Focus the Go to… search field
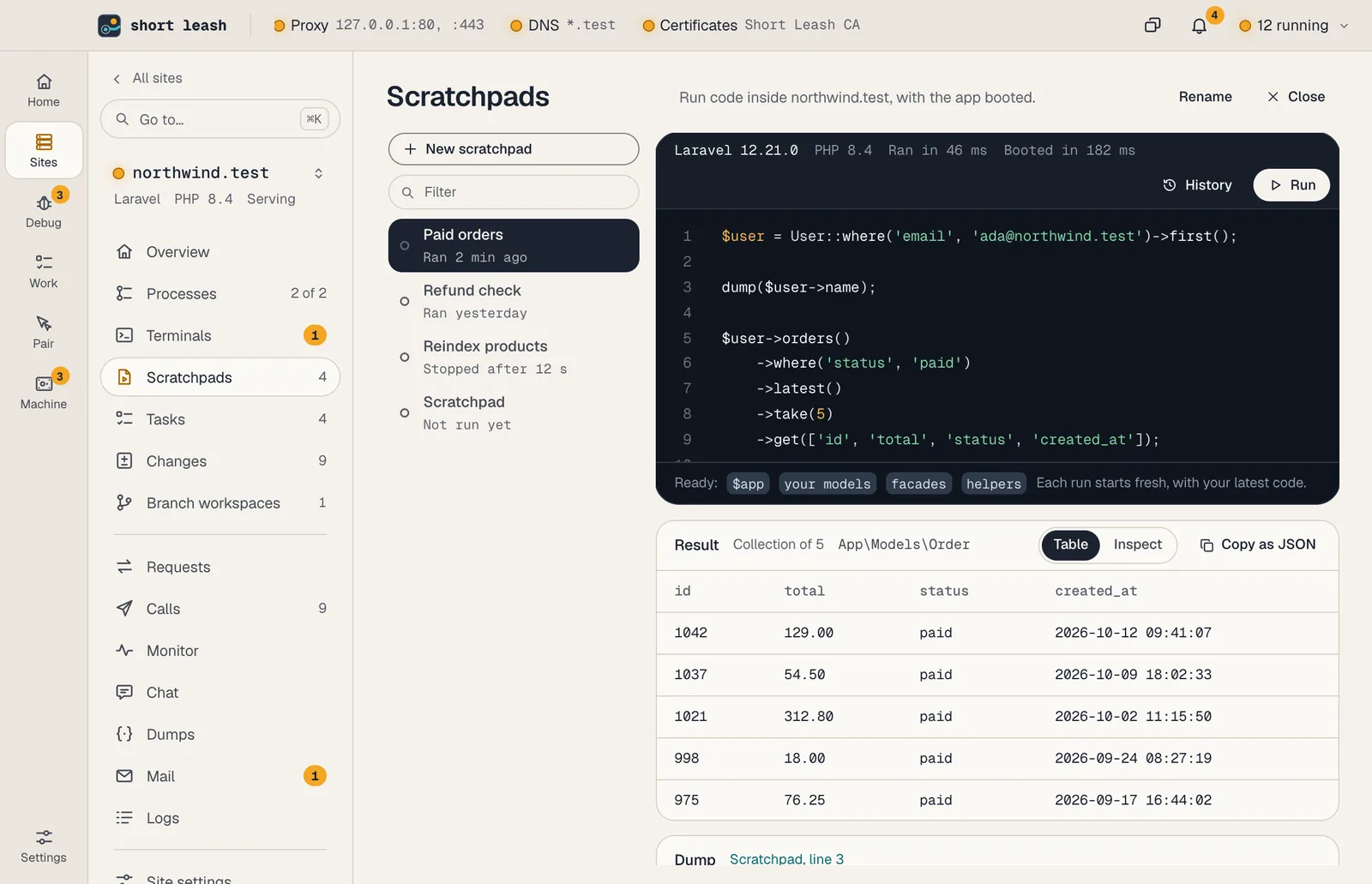Image resolution: width=1372 pixels, height=884 pixels. pos(220,119)
